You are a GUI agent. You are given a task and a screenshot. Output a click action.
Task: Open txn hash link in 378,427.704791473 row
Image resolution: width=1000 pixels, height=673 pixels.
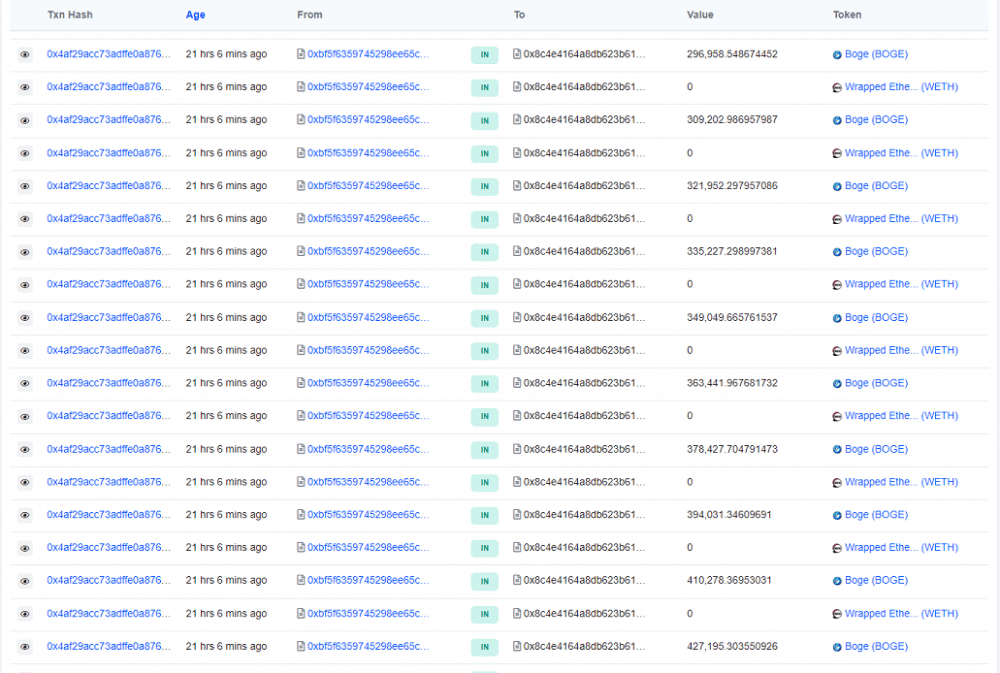click(108, 449)
